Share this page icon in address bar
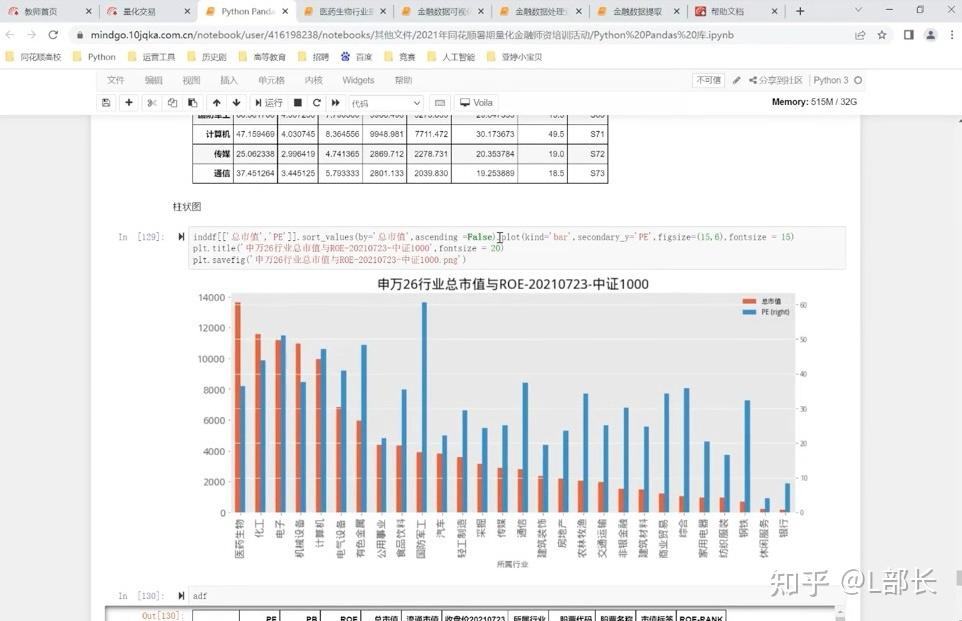This screenshot has width=962, height=621. coord(860,35)
